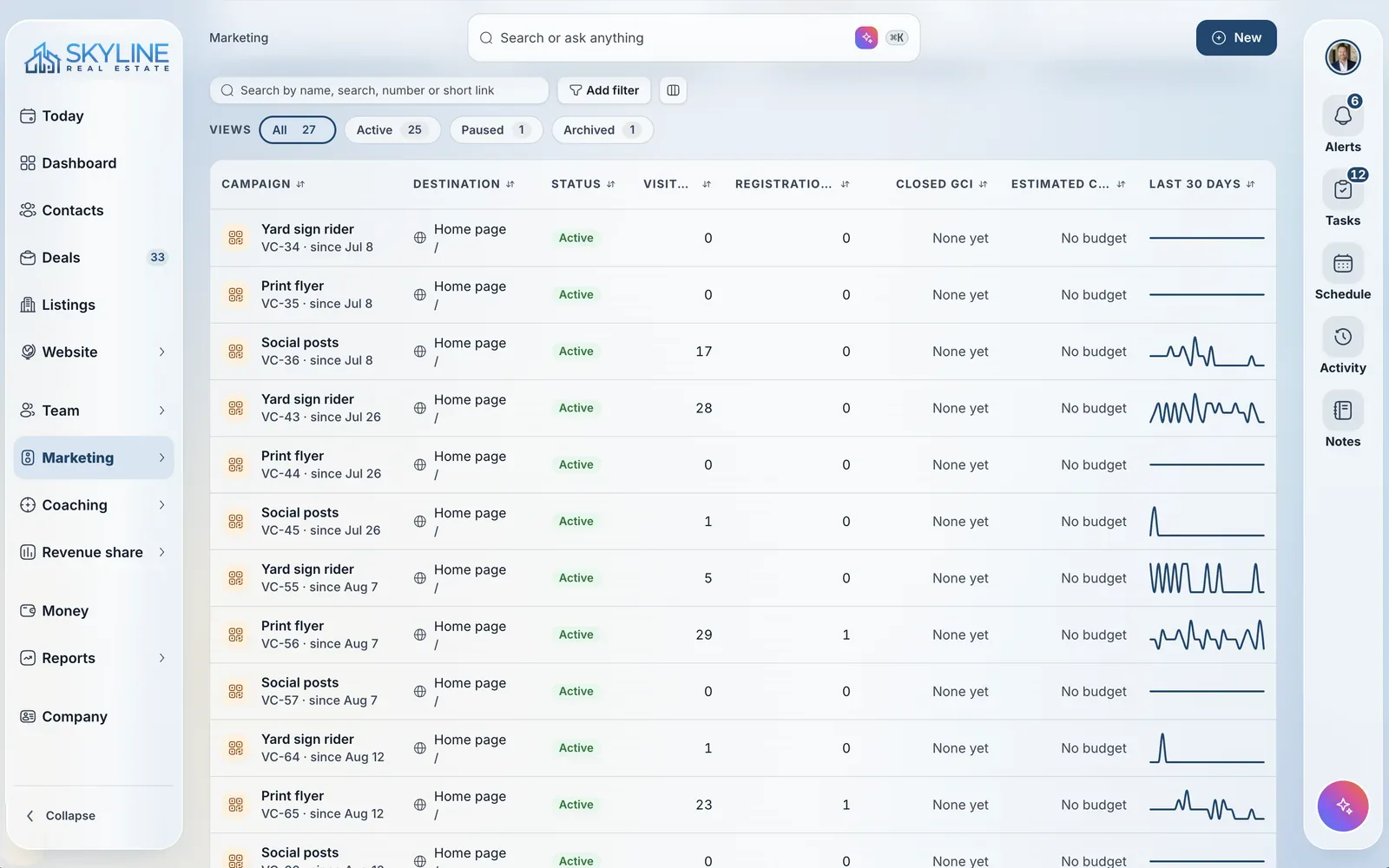Screen dimensions: 1389x868
Task: Select the All 27 view tab
Action: (297, 130)
